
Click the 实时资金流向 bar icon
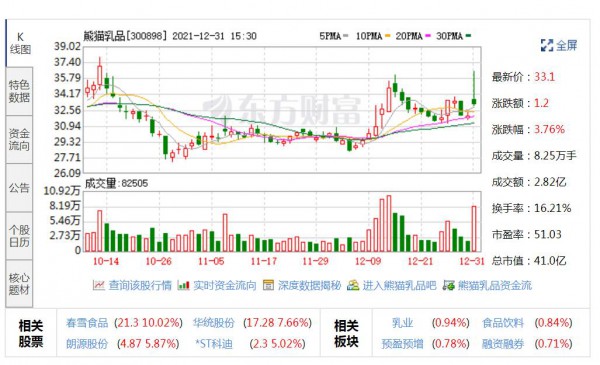(x=183, y=285)
